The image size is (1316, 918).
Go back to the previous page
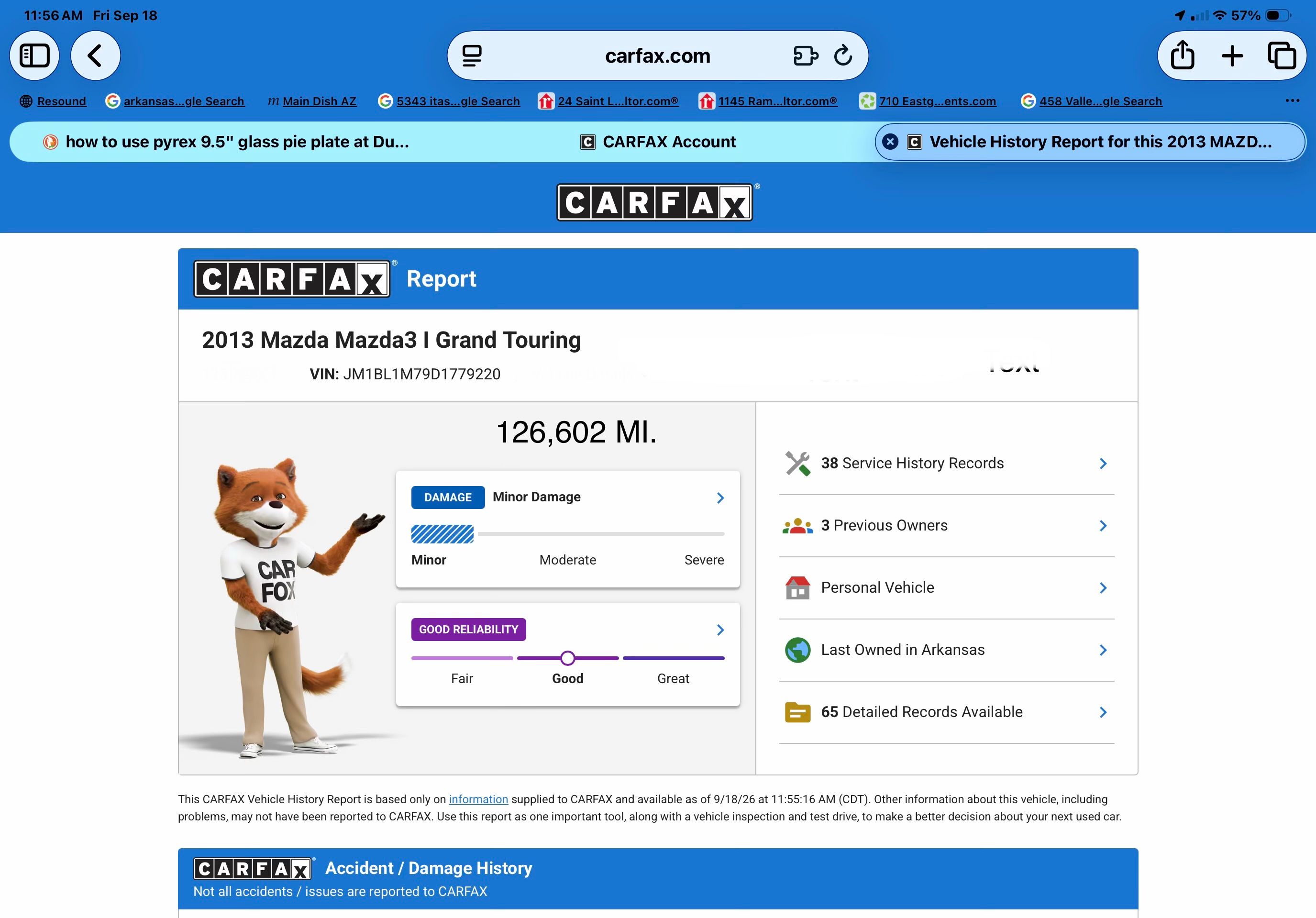click(x=95, y=55)
